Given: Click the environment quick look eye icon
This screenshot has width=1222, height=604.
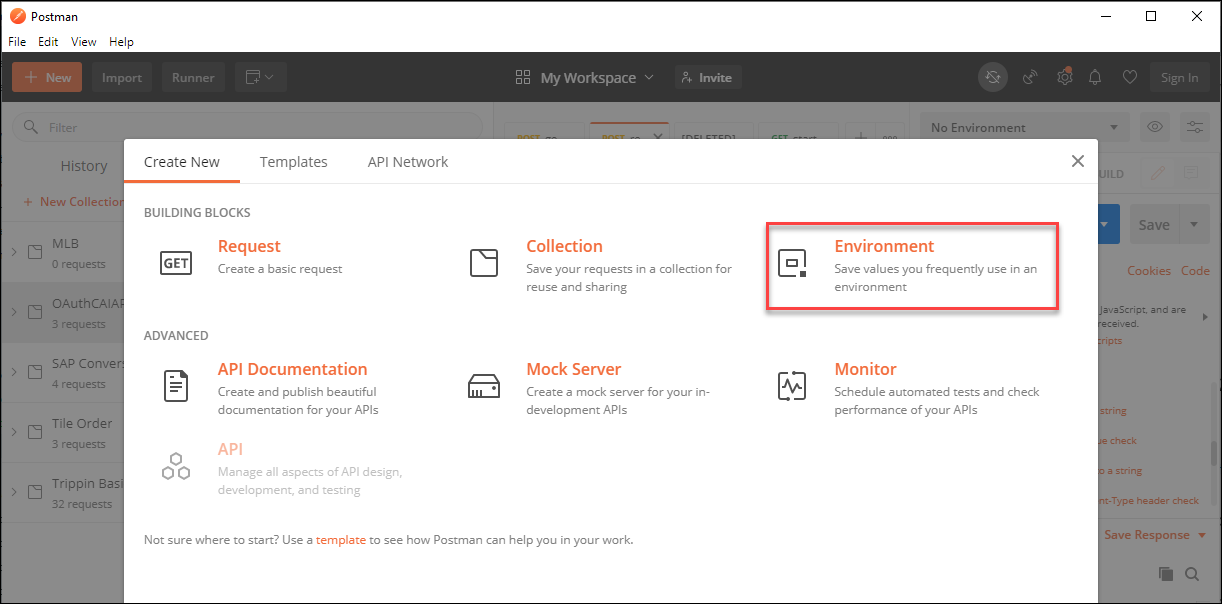Looking at the screenshot, I should click(1155, 127).
